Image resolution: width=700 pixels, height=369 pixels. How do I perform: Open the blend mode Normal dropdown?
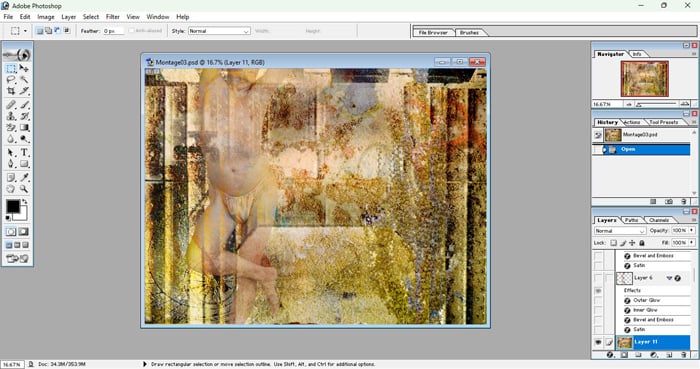pos(620,231)
